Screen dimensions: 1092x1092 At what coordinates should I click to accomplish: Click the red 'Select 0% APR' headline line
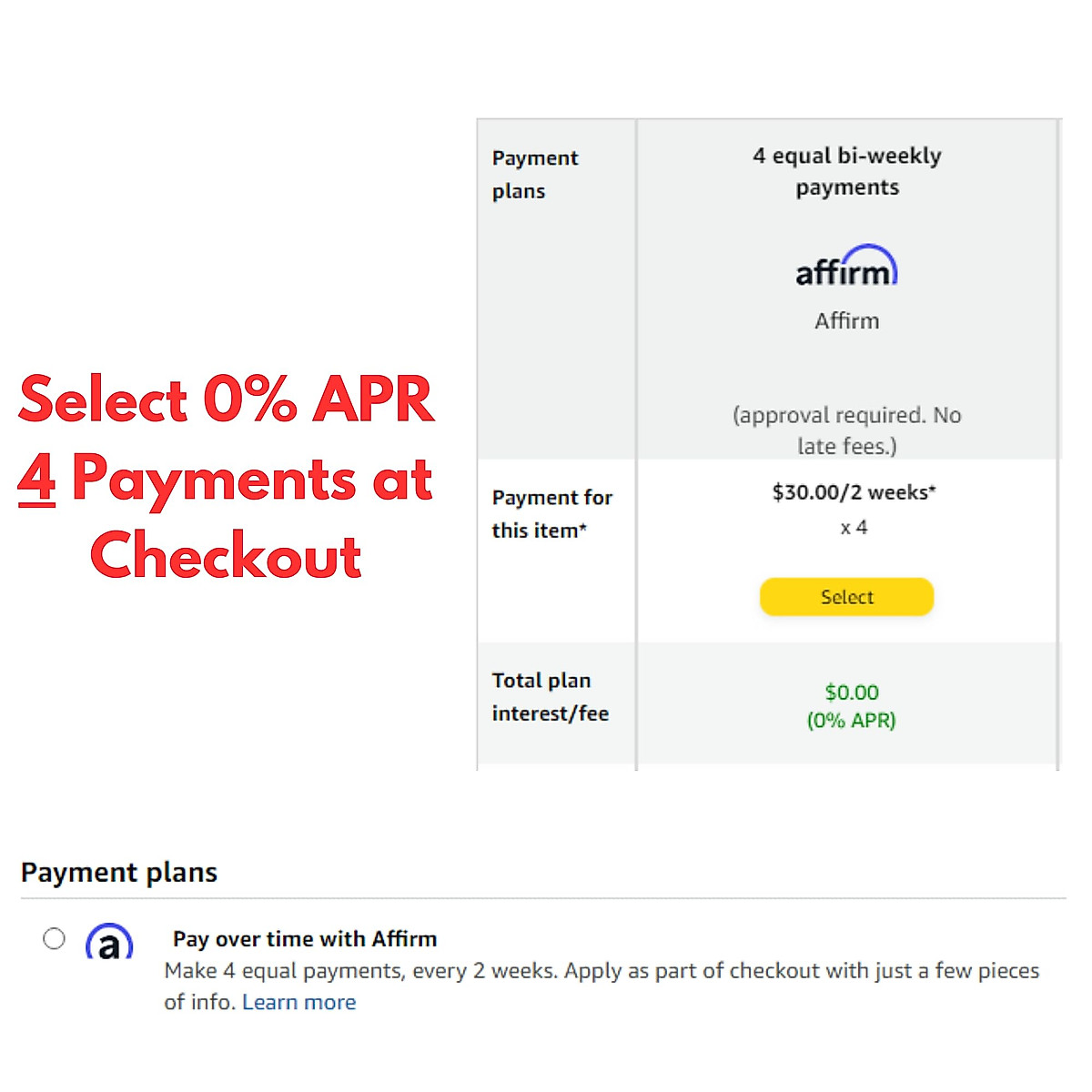click(226, 399)
